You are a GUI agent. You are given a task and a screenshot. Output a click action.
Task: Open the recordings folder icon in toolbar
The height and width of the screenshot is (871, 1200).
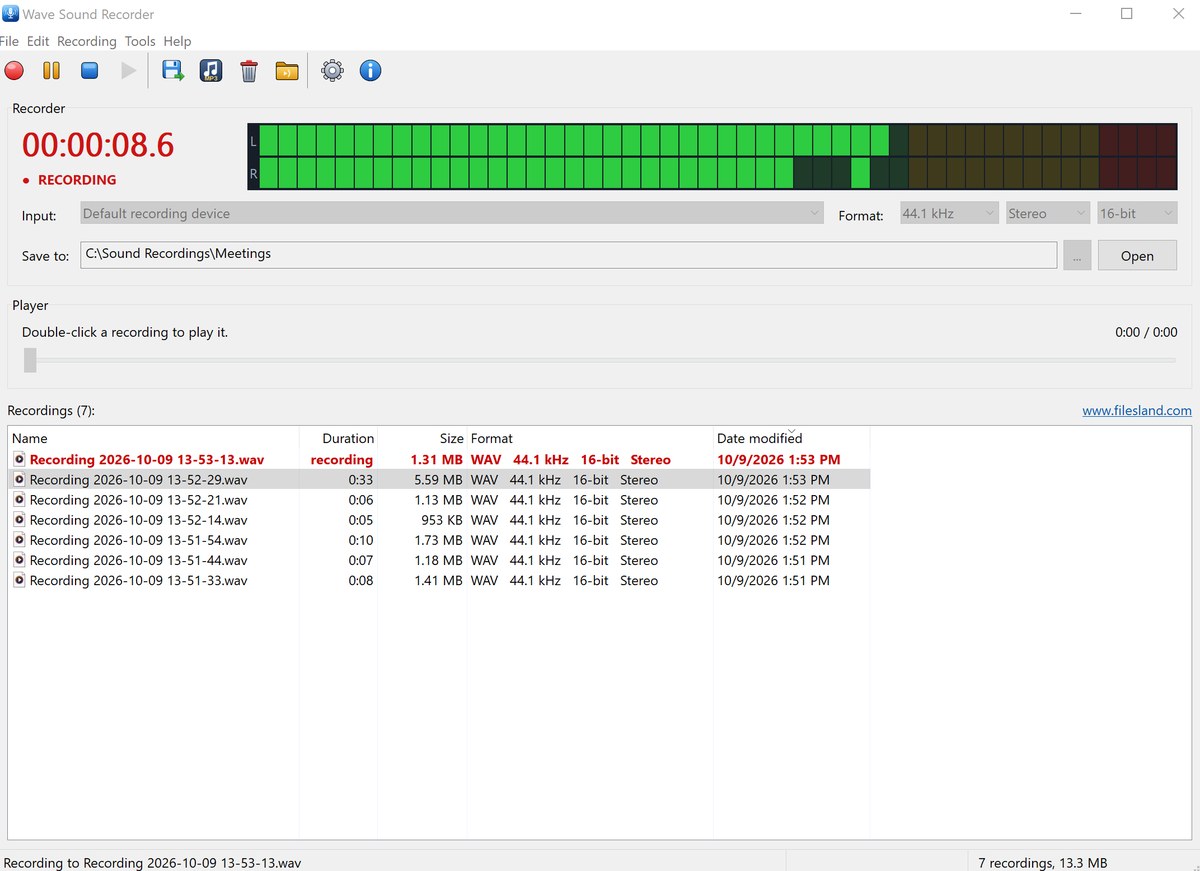point(287,71)
